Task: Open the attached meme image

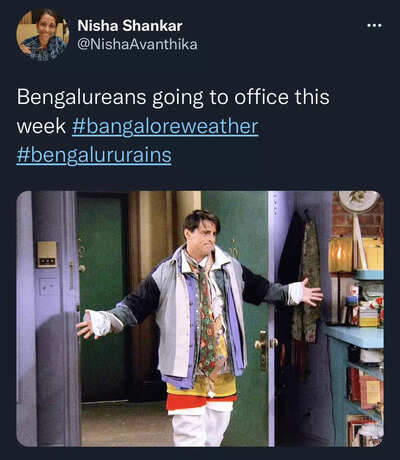Action: (x=200, y=319)
